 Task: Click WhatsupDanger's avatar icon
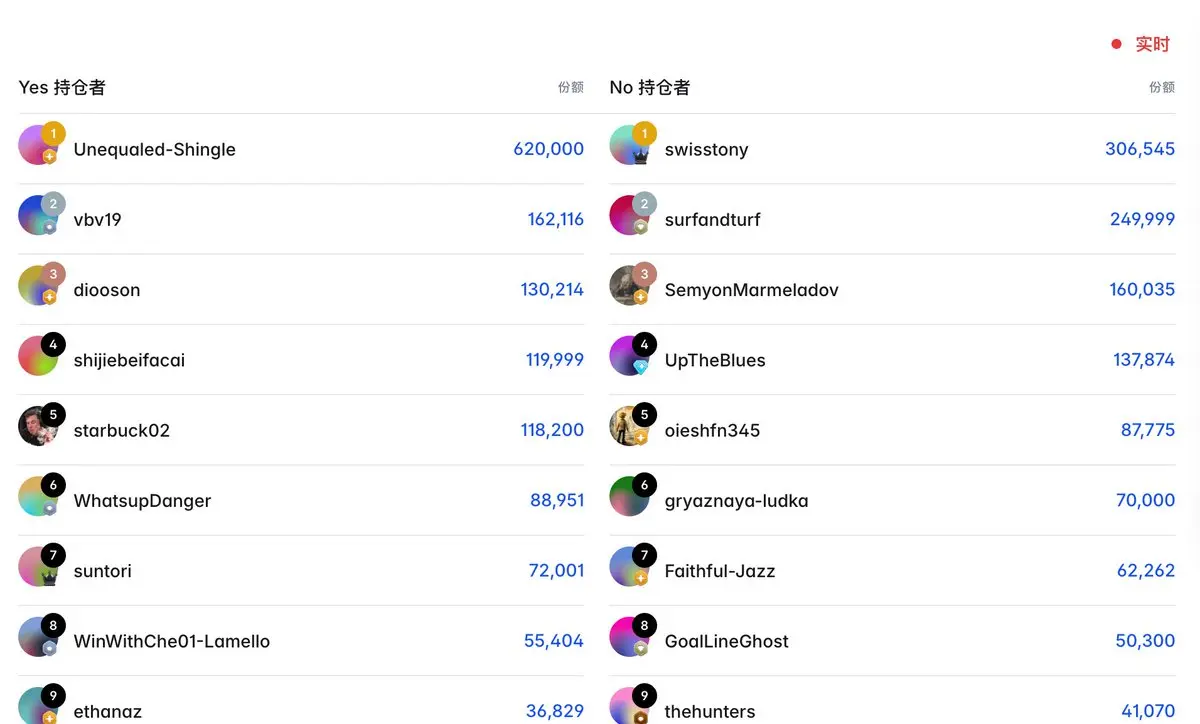tap(38, 497)
